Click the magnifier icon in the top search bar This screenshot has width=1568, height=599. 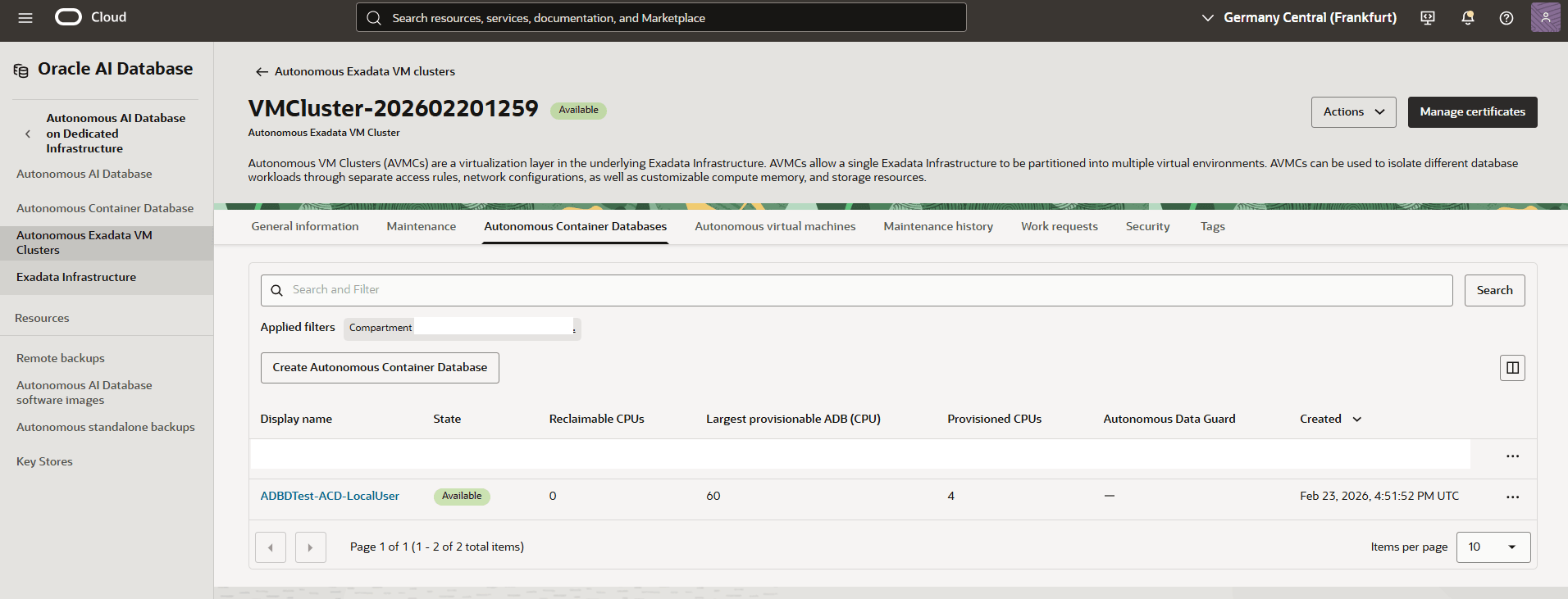pos(374,18)
